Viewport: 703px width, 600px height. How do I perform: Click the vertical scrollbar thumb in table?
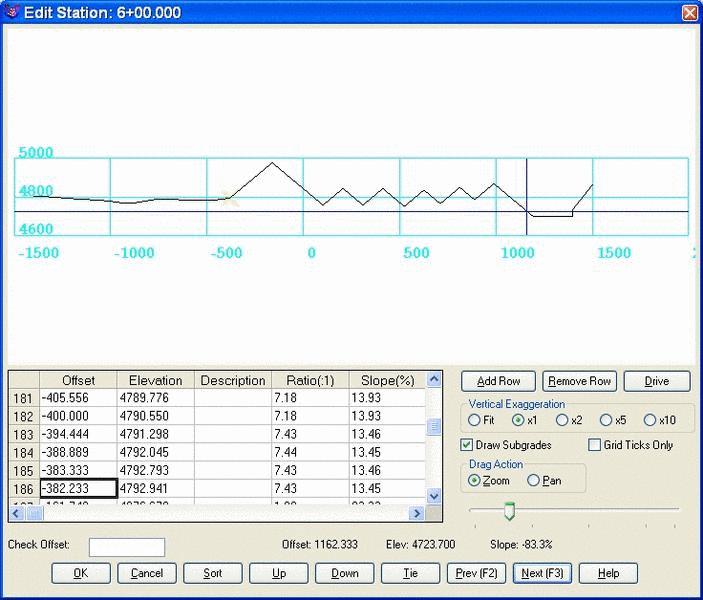(x=434, y=426)
